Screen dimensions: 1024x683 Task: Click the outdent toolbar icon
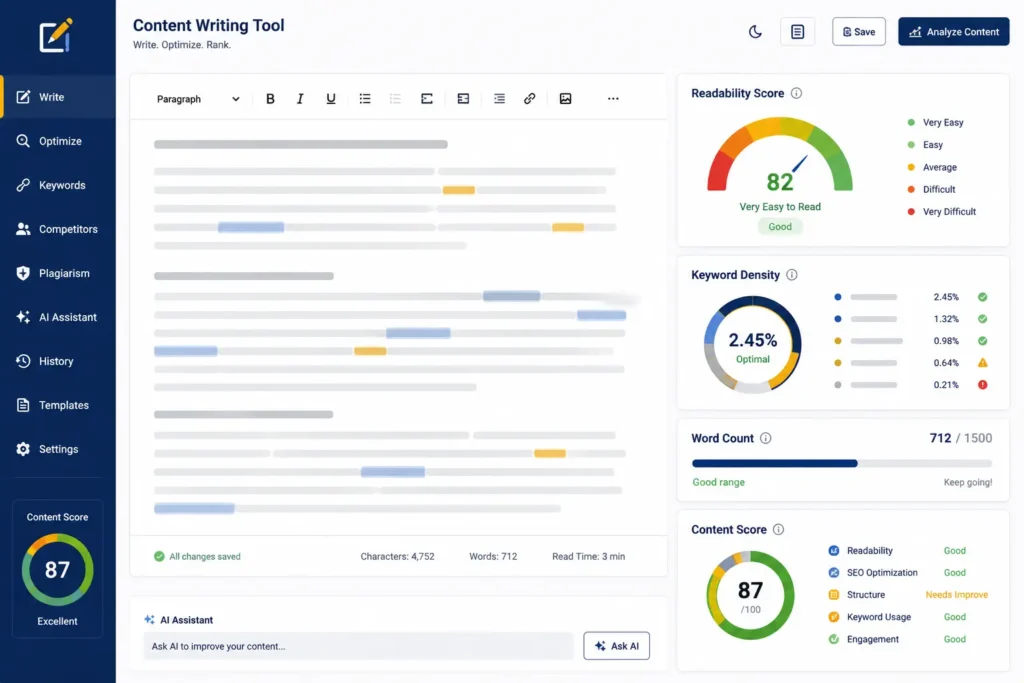click(x=426, y=99)
